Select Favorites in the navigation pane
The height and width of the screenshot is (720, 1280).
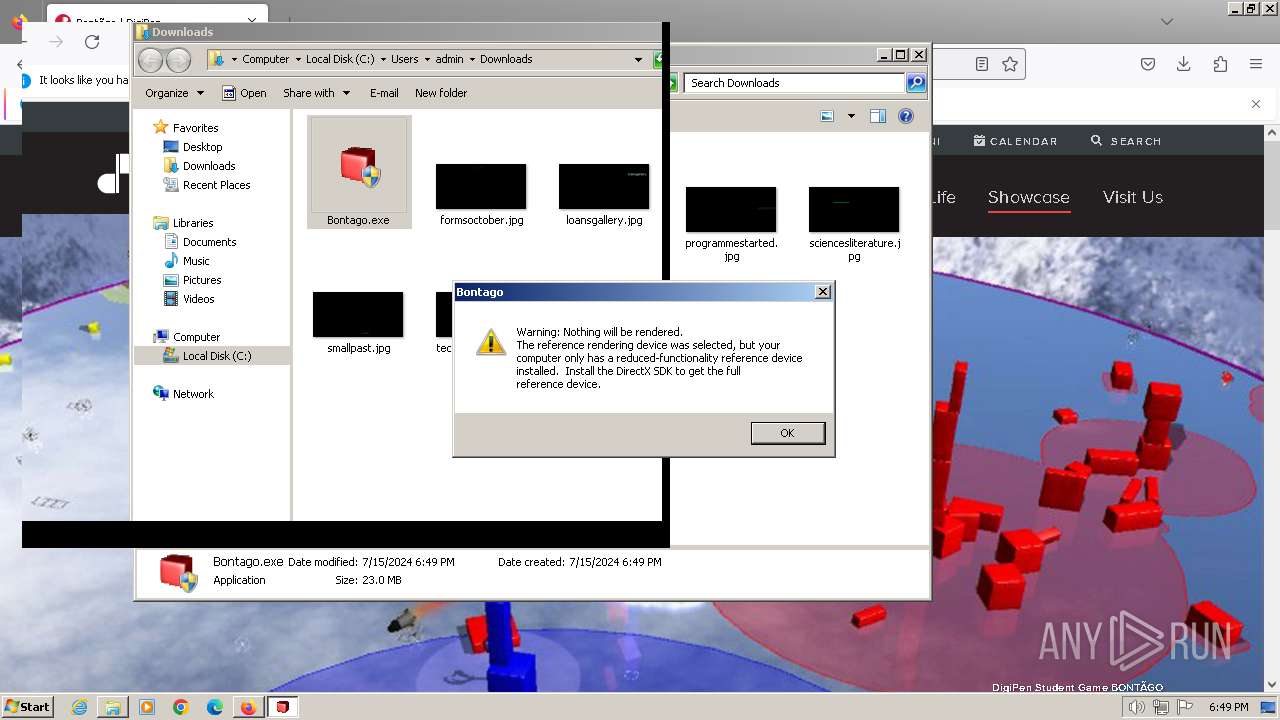tap(195, 128)
